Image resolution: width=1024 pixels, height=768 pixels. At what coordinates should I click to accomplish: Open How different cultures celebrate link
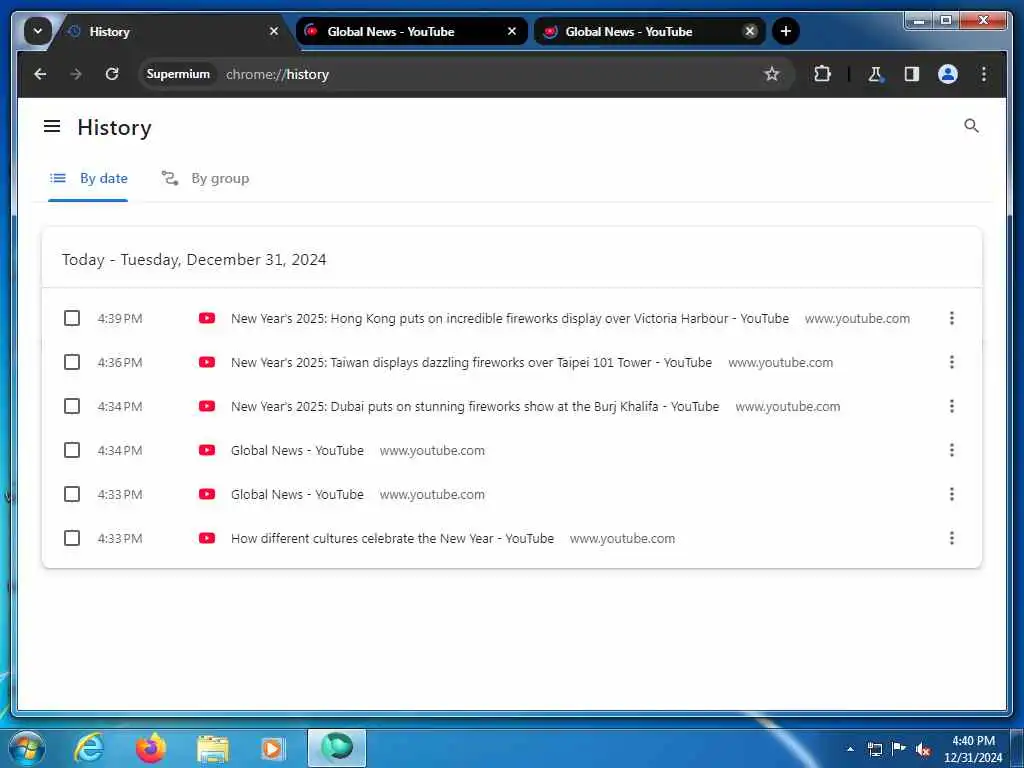[392, 538]
